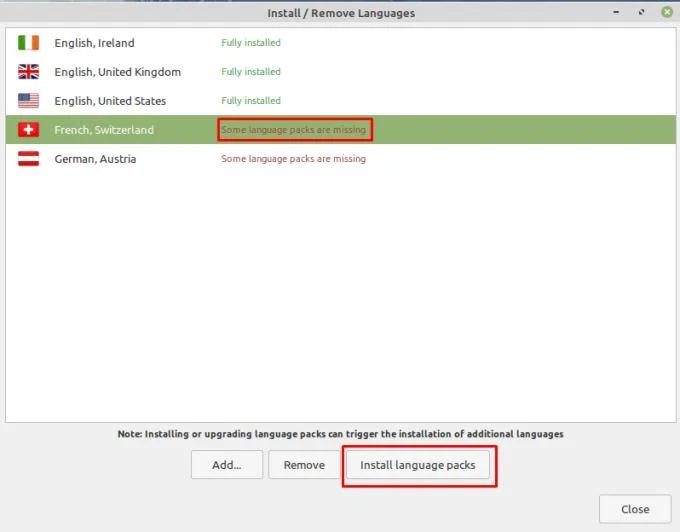Click the Ireland flag icon

click(x=28, y=42)
